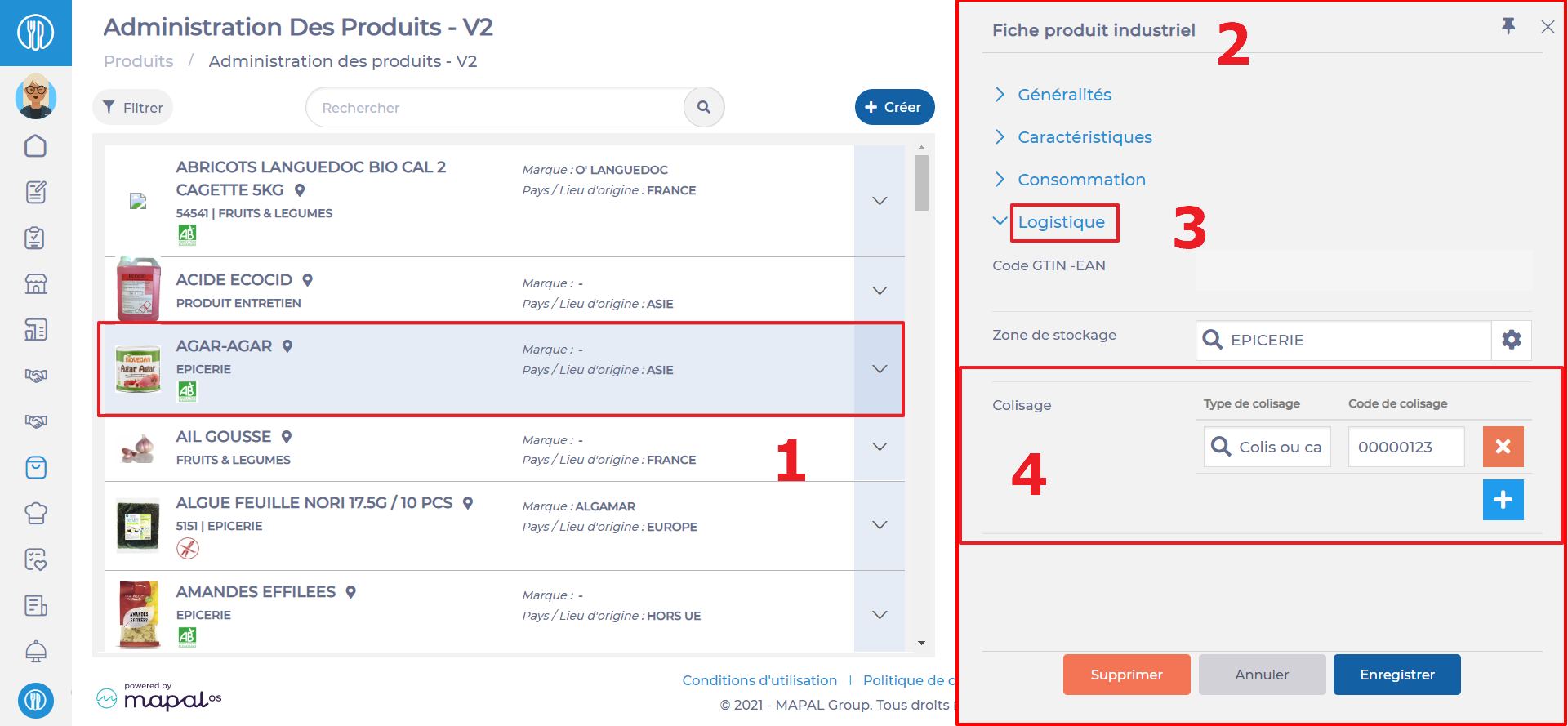Image resolution: width=1568 pixels, height=726 pixels.
Task: Expand AIL GOUSSE row chevron
Action: click(x=880, y=447)
